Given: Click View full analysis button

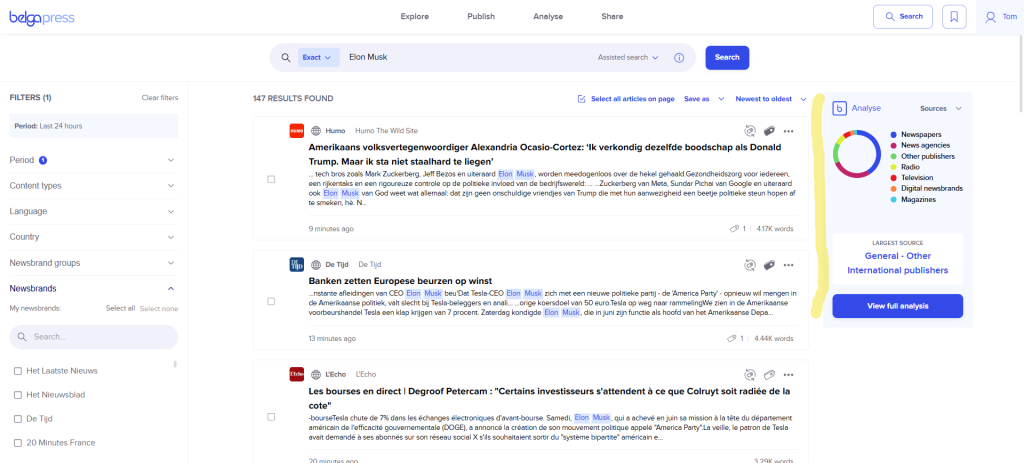Looking at the screenshot, I should tap(897, 306).
